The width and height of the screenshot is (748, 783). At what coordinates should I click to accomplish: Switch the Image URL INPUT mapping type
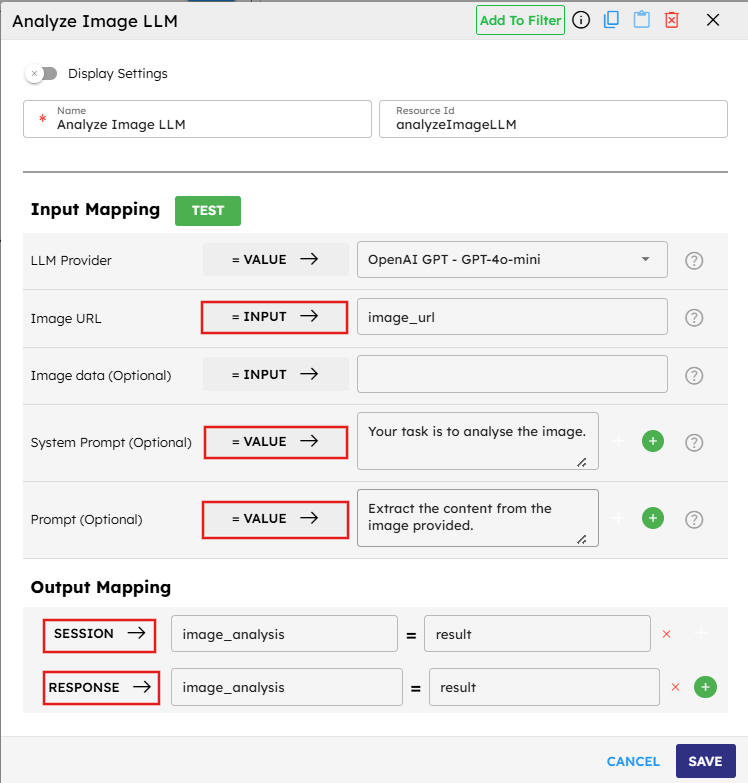pyautogui.click(x=275, y=317)
